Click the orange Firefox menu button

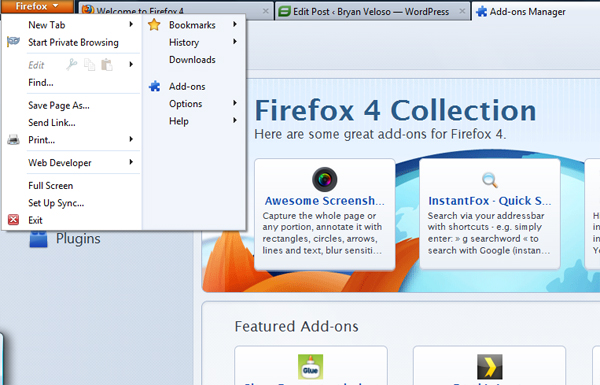coord(37,6)
